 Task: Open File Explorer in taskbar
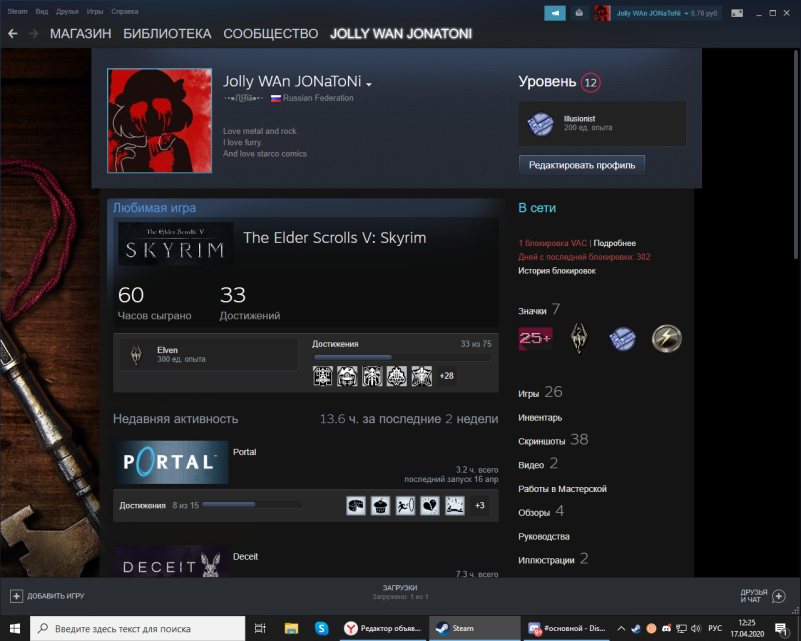[291, 628]
